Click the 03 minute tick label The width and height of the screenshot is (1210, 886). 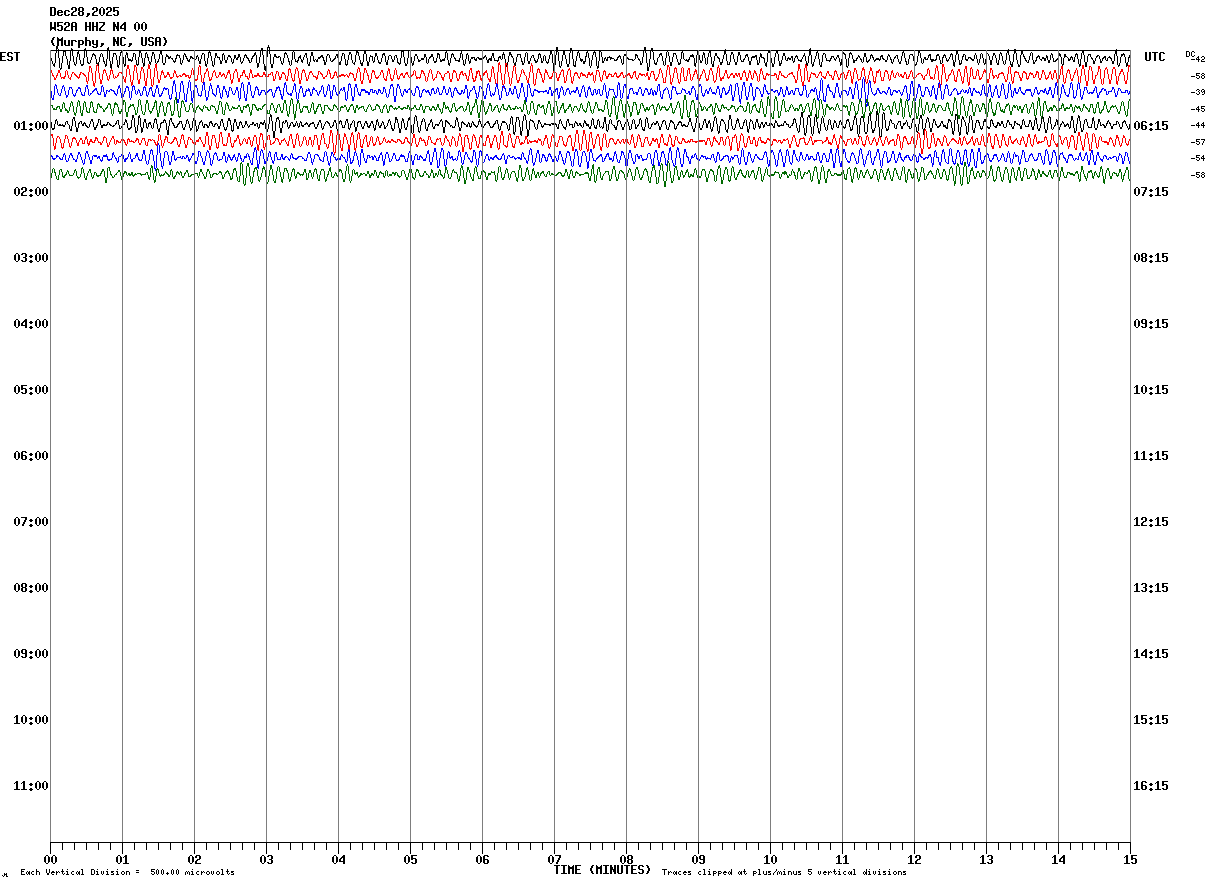click(x=266, y=859)
